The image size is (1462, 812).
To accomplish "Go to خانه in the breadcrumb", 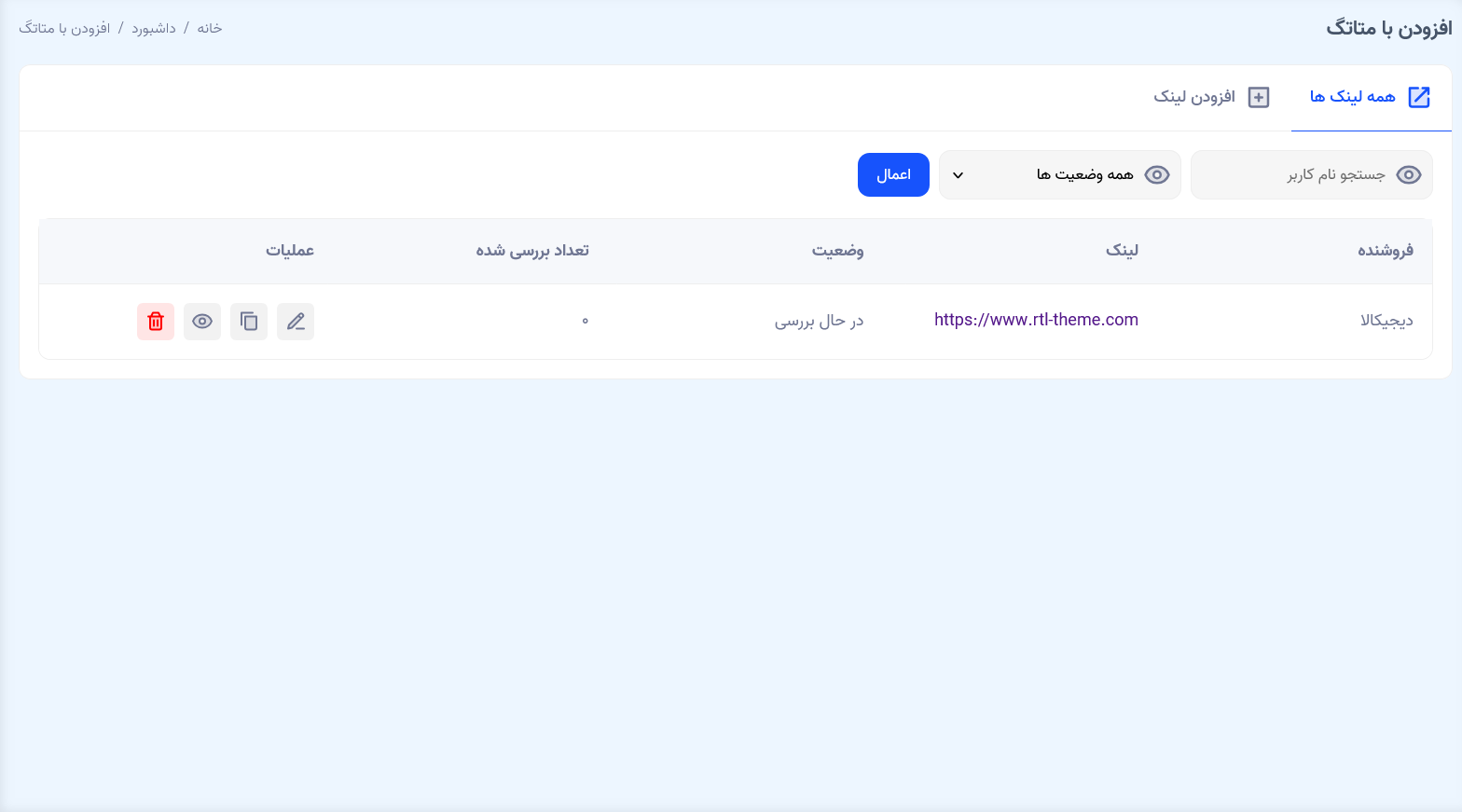I will pos(209,28).
